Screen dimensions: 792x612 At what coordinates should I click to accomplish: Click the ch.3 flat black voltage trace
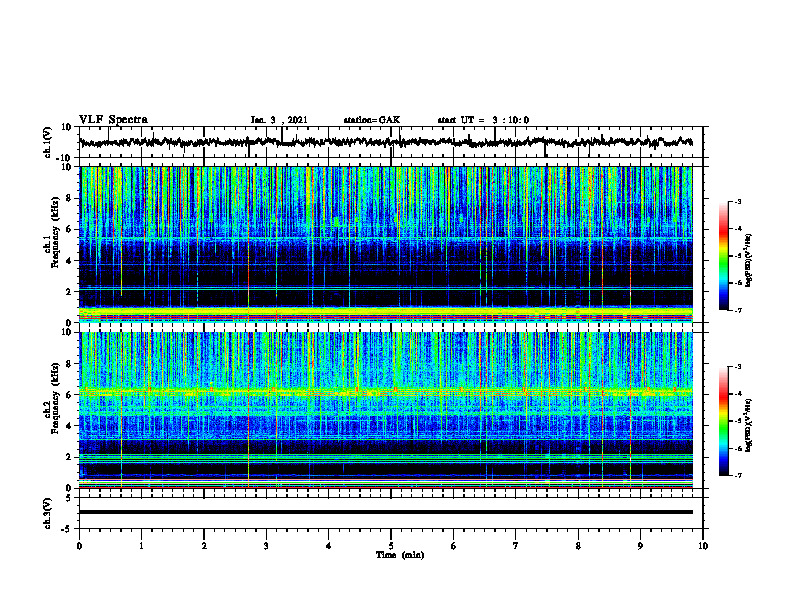(x=386, y=512)
